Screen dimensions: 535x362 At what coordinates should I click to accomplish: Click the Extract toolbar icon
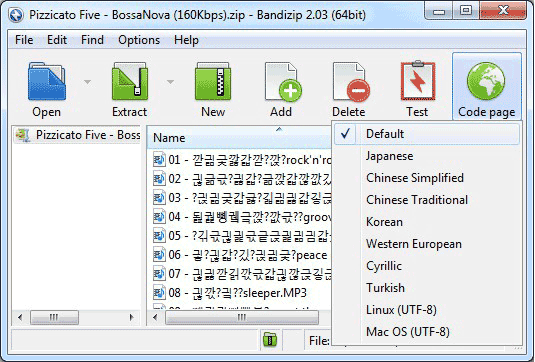tap(130, 81)
